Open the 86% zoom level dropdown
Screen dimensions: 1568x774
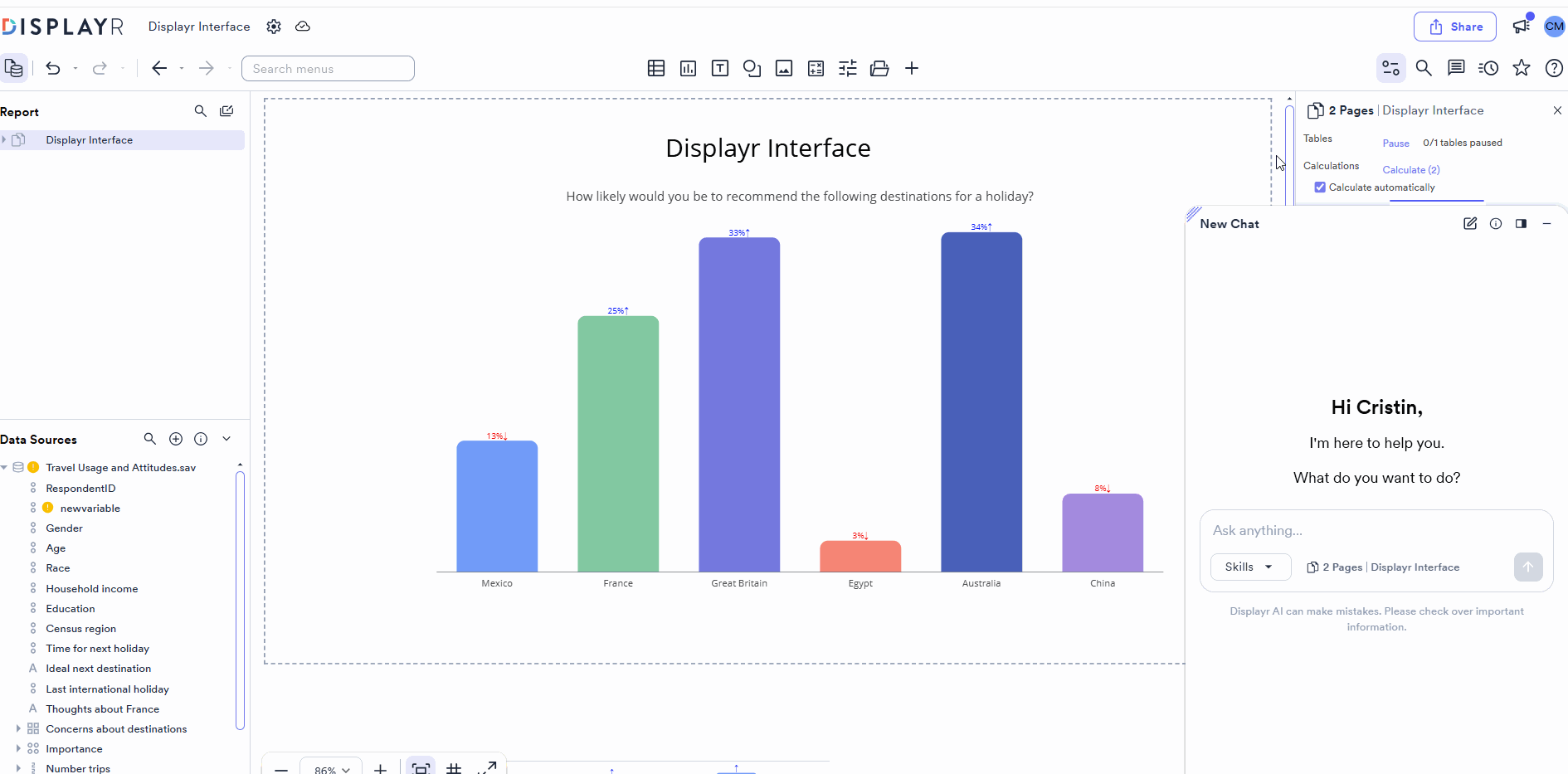332,769
